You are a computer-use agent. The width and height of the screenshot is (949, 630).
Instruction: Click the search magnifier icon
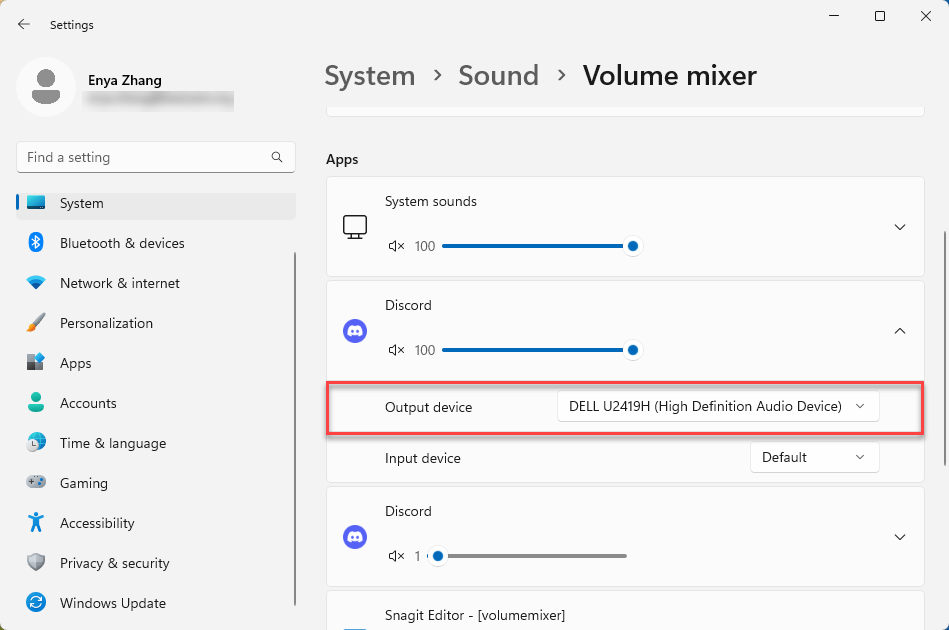tap(277, 157)
